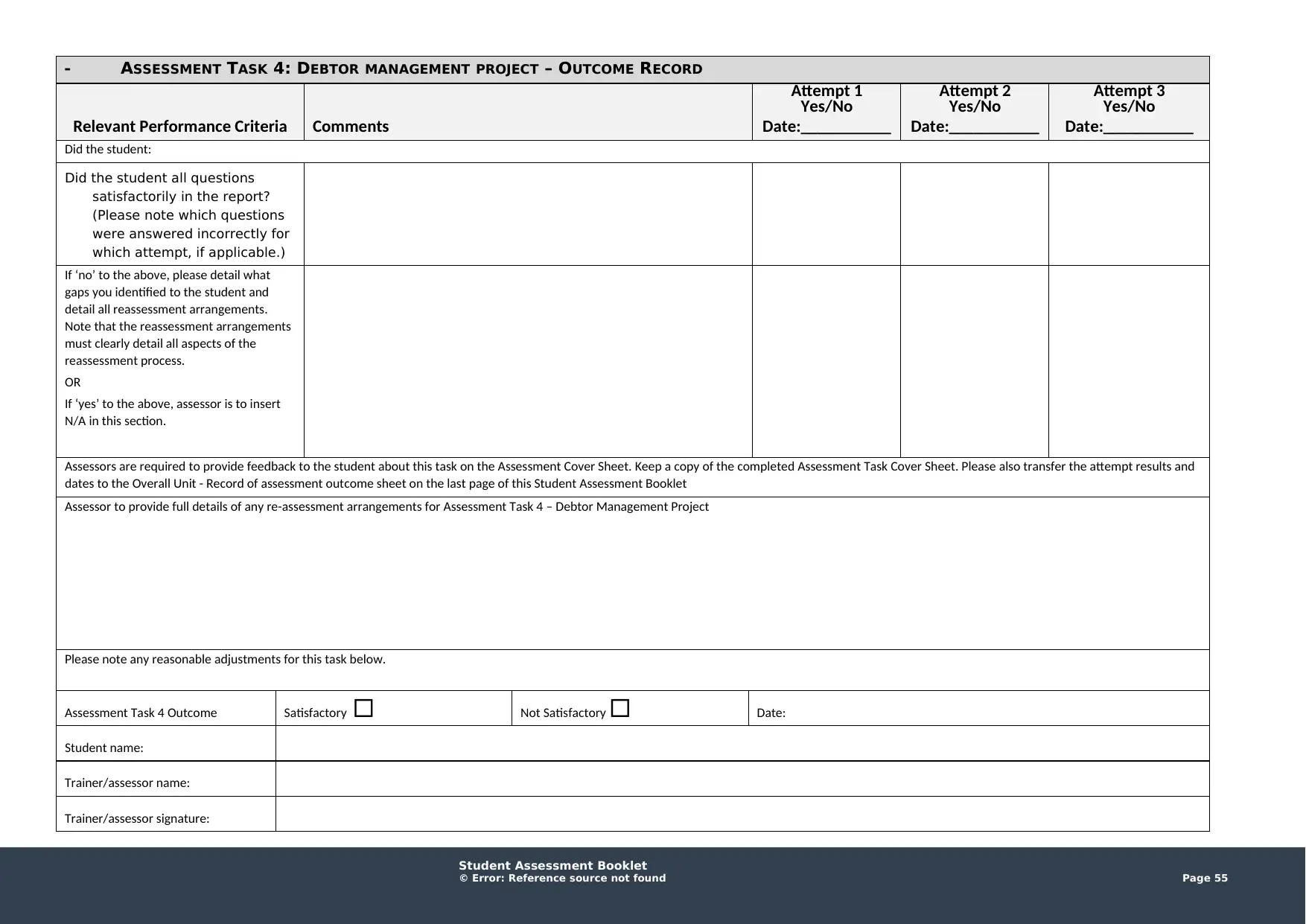The height and width of the screenshot is (924, 1306).
Task: Click the Trainer/assessor name entry field
Action: pos(742,779)
